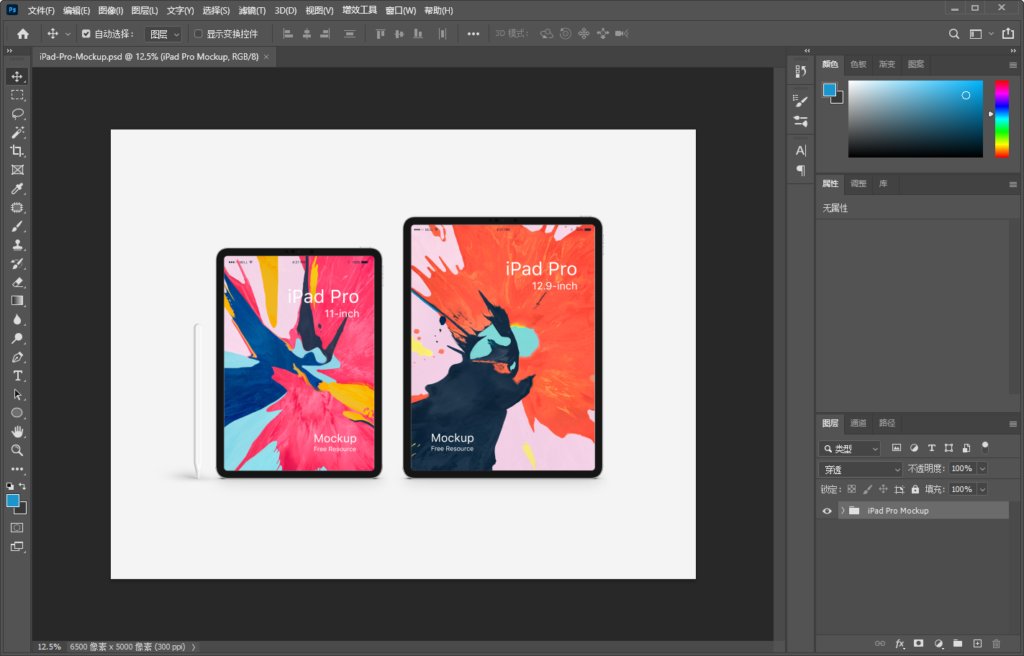1024x656 pixels.
Task: Activate the Crop tool
Action: coord(17,151)
